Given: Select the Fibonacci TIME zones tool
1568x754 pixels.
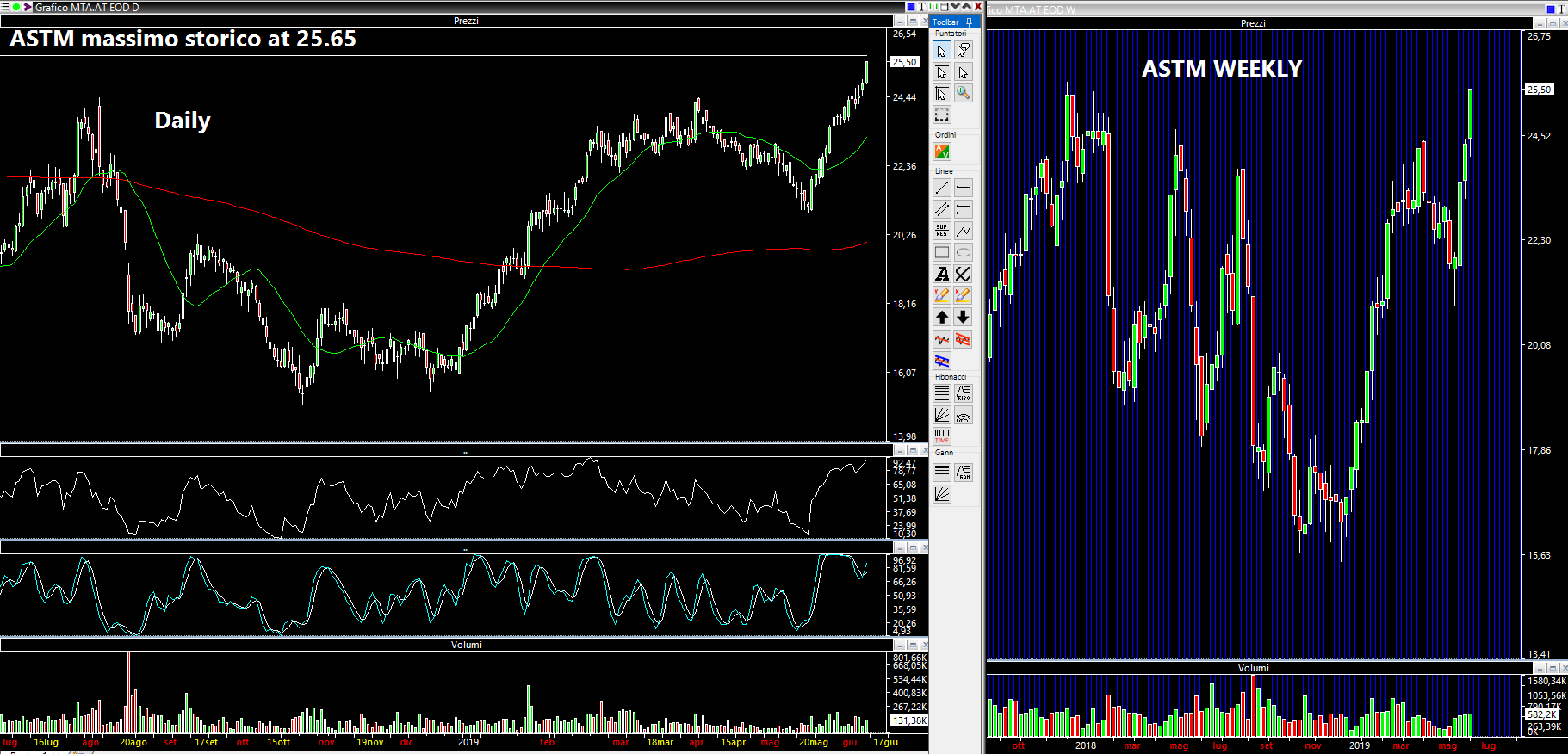Looking at the screenshot, I should pos(942,436).
